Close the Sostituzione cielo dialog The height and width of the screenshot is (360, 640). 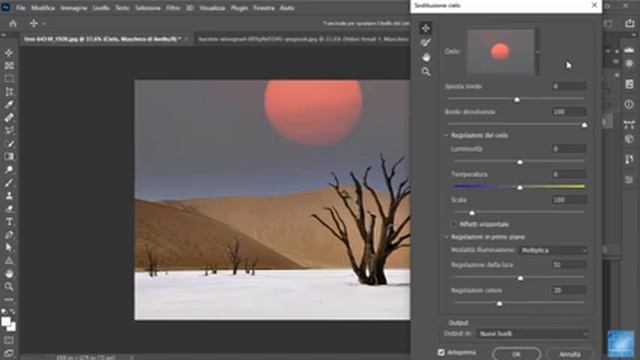[x=594, y=5]
